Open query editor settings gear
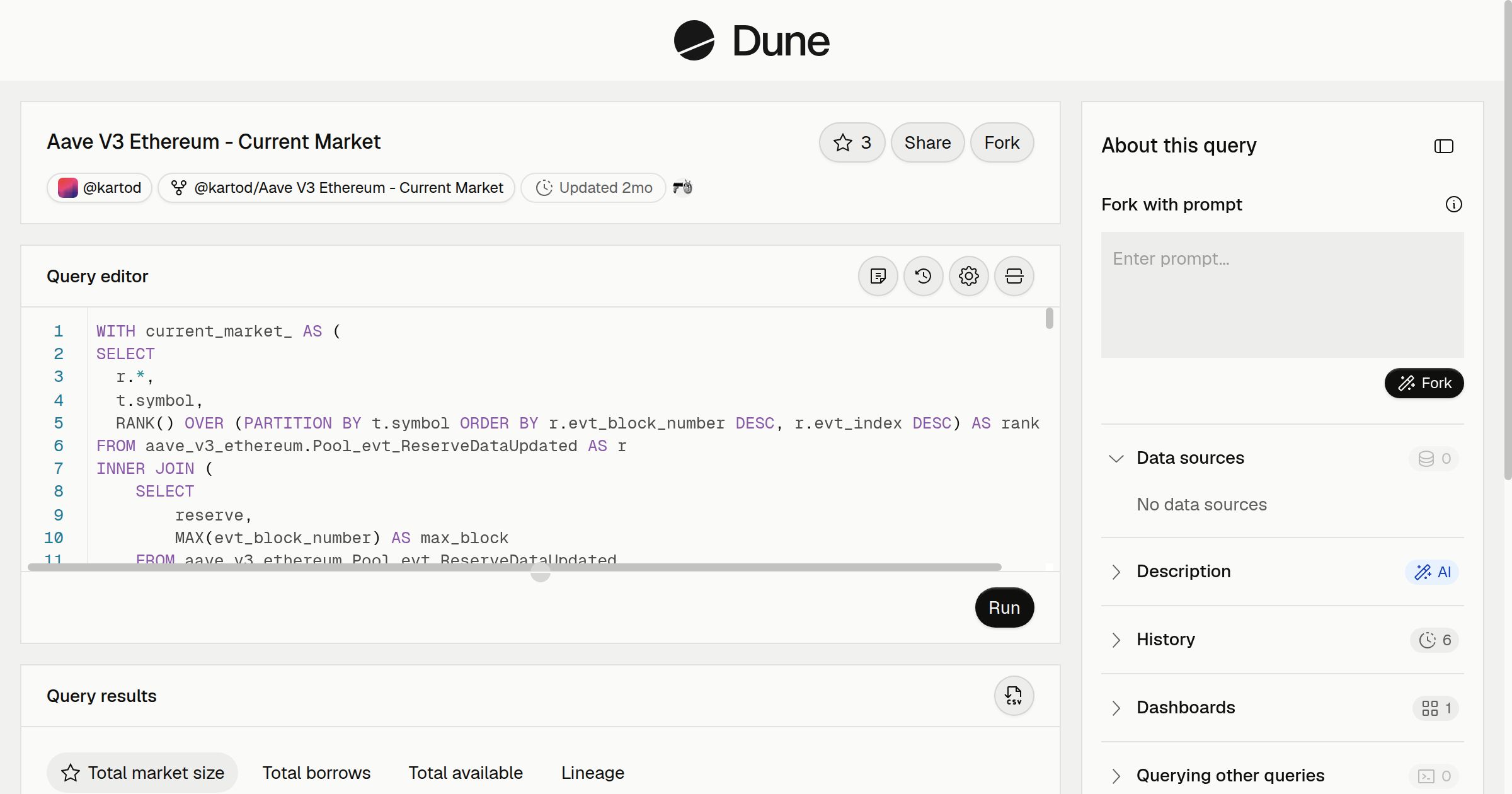The height and width of the screenshot is (794, 1512). coord(969,276)
